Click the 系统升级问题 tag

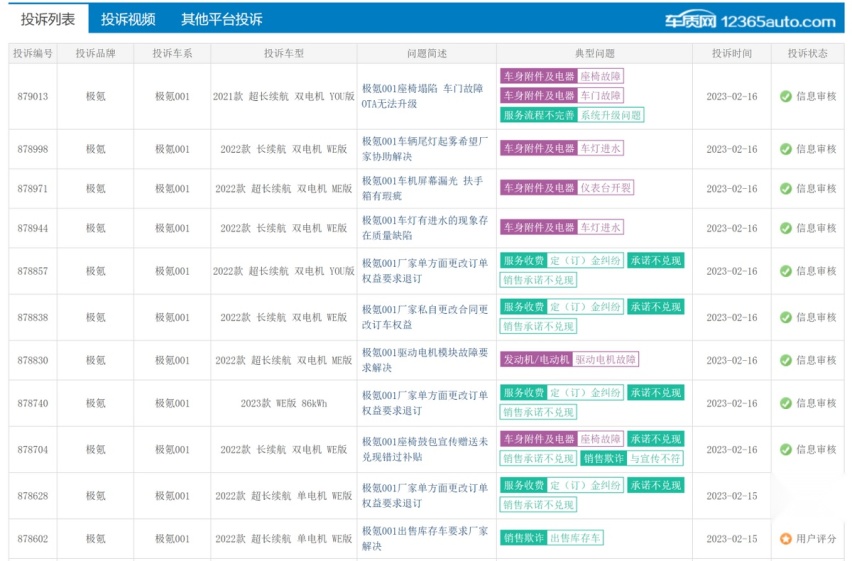click(x=611, y=115)
